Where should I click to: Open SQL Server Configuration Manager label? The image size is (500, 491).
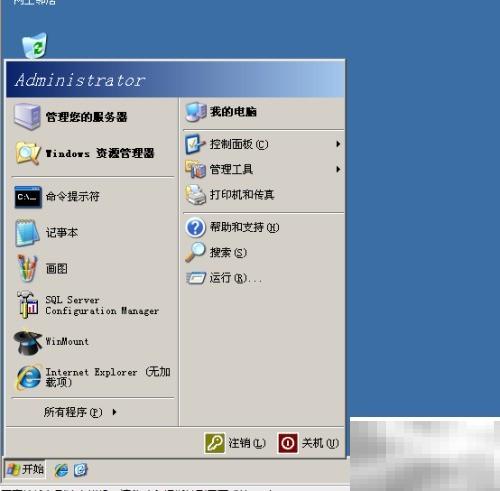tap(102, 305)
